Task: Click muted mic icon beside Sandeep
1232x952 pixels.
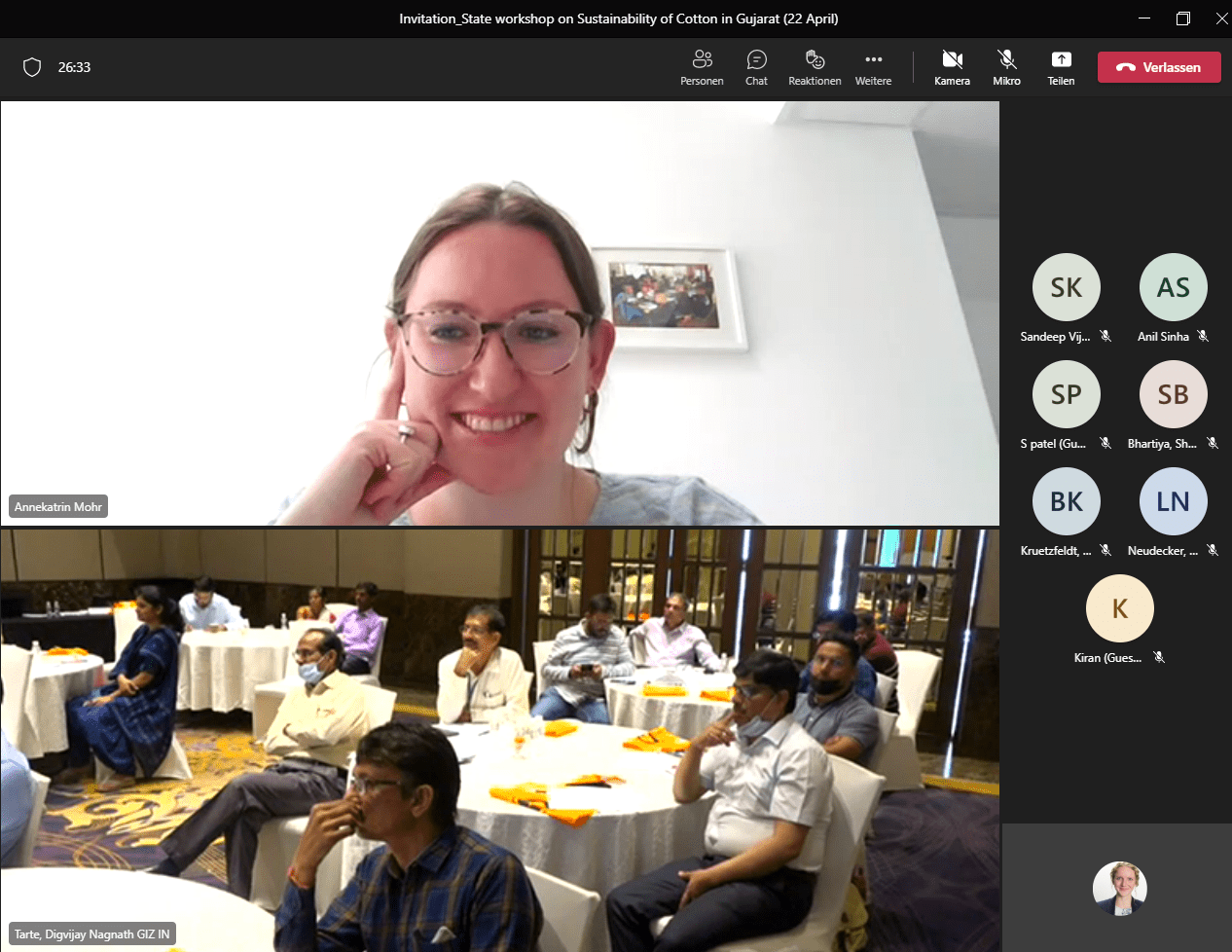Action: coord(1105,336)
